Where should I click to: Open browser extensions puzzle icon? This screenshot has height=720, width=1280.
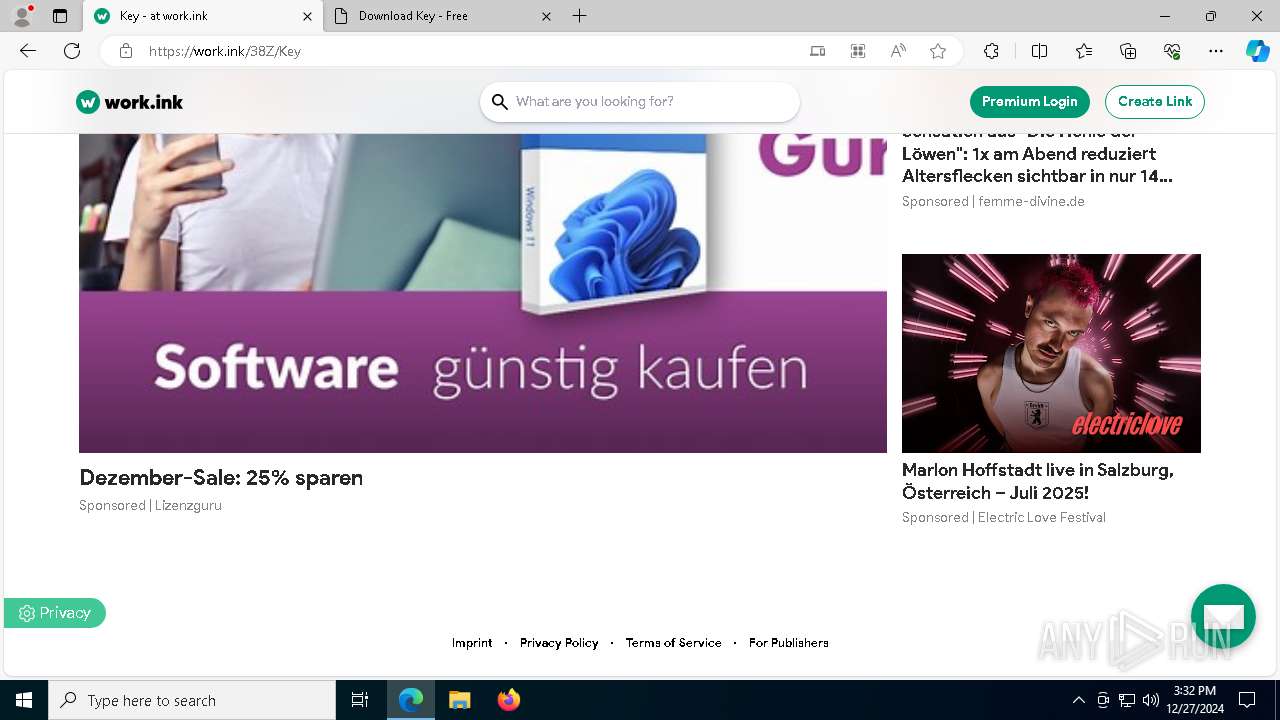[x=991, y=51]
